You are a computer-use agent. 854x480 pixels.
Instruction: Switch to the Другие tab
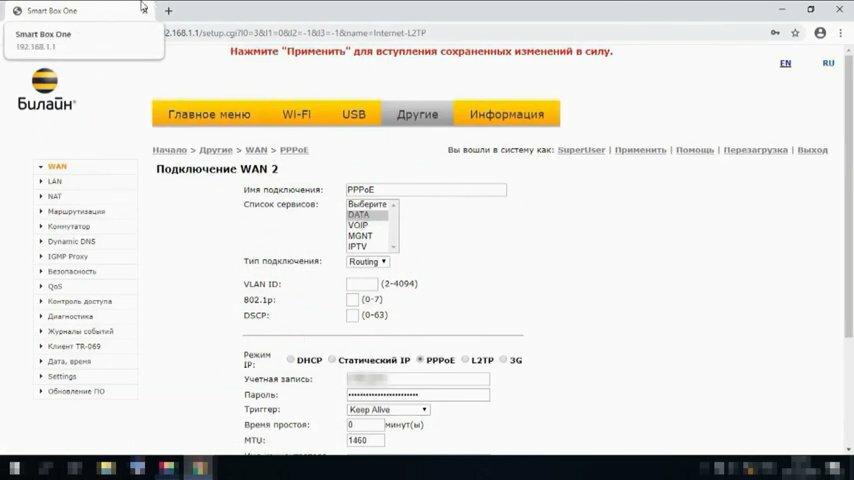(x=417, y=114)
